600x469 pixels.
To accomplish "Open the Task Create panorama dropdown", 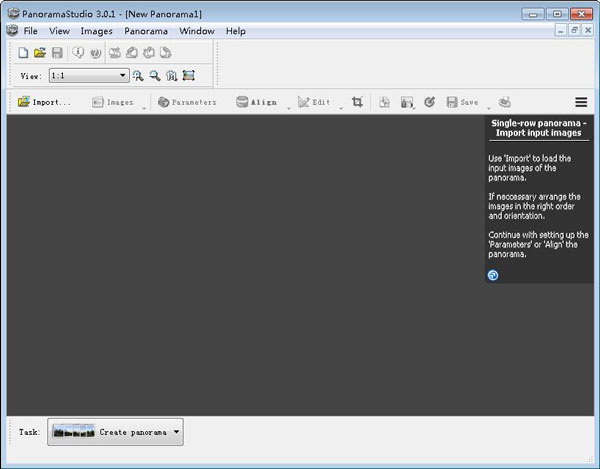I will [115, 432].
